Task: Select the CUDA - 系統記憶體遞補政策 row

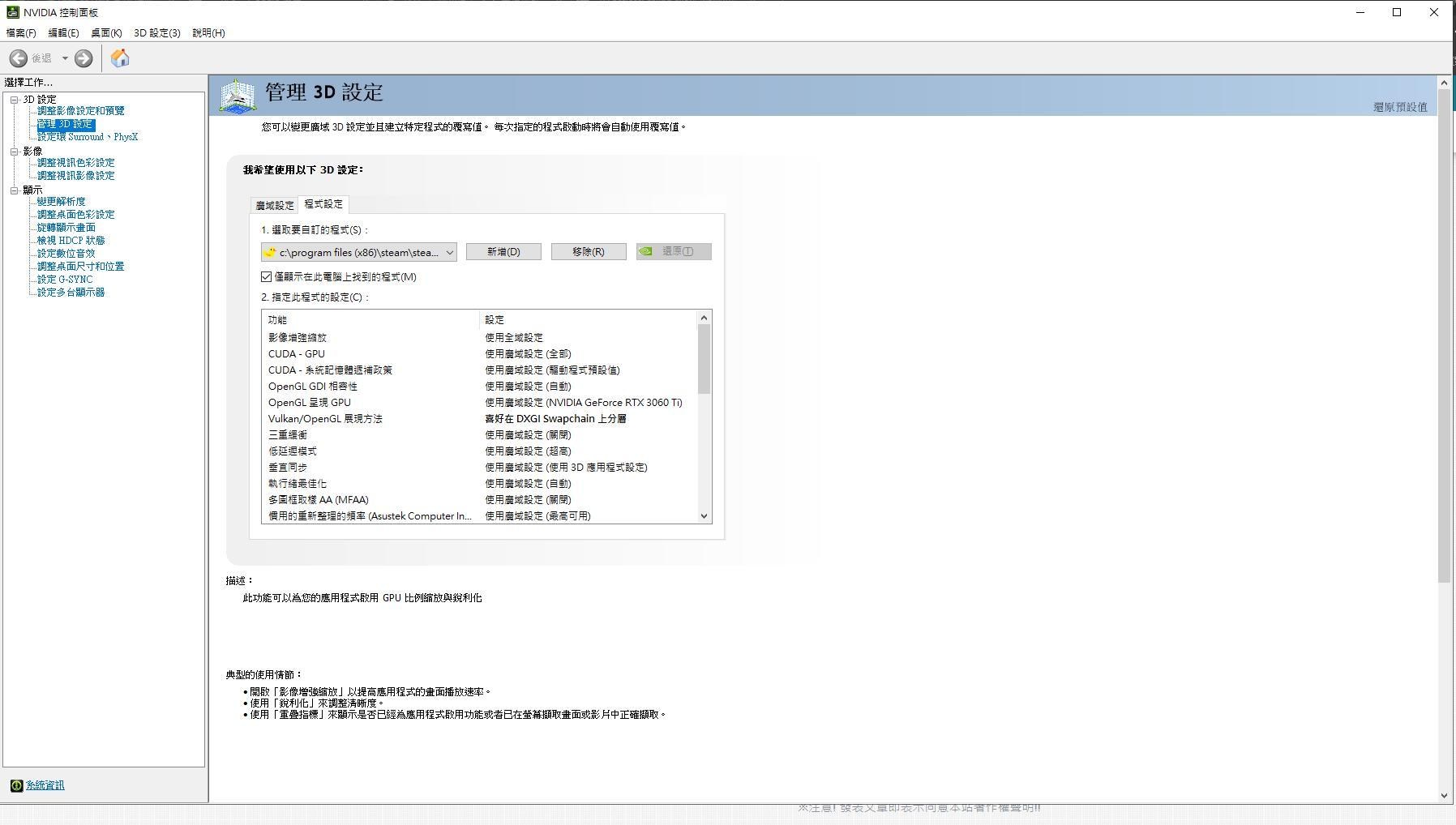Action: [479, 370]
